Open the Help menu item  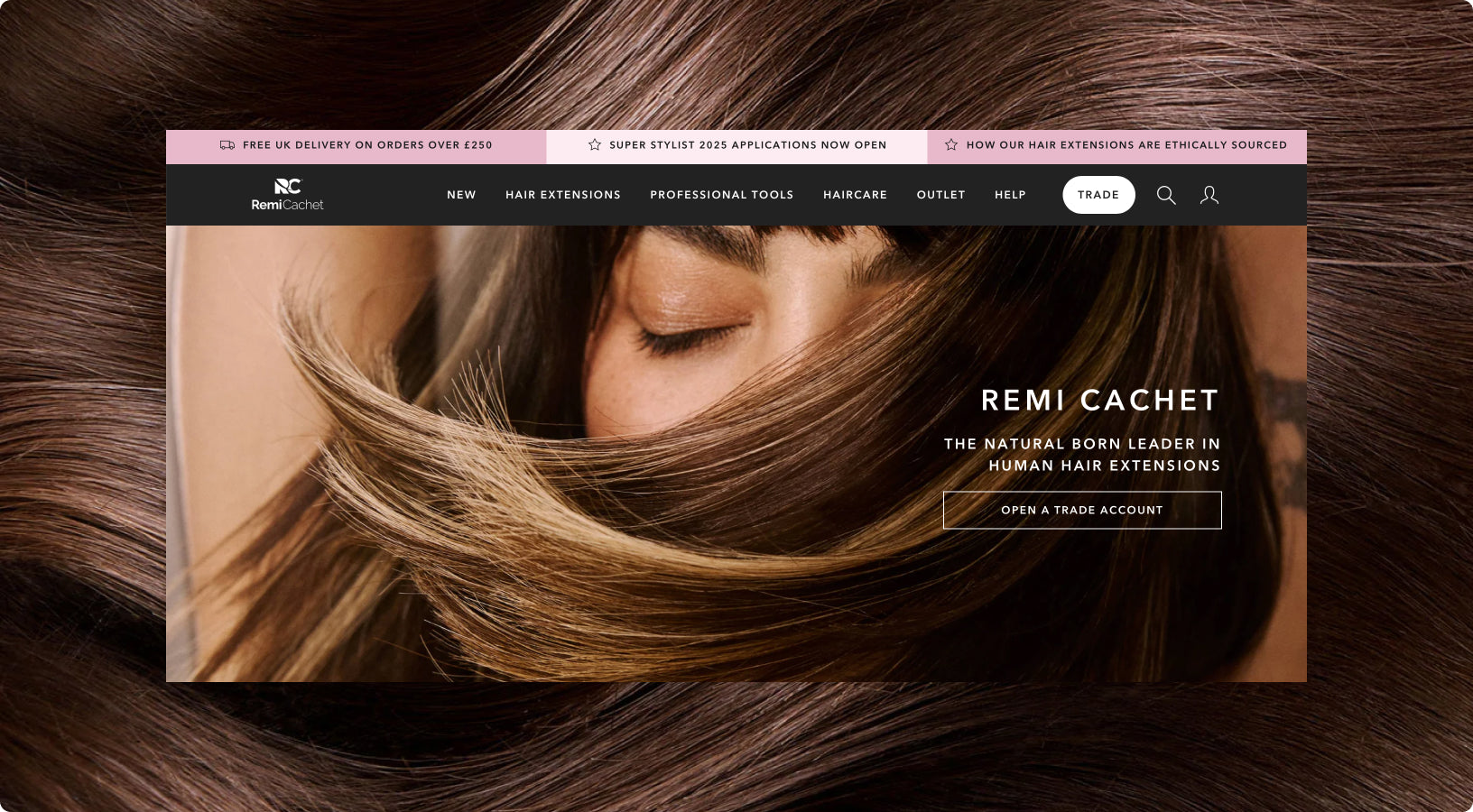pyautogui.click(x=1010, y=195)
